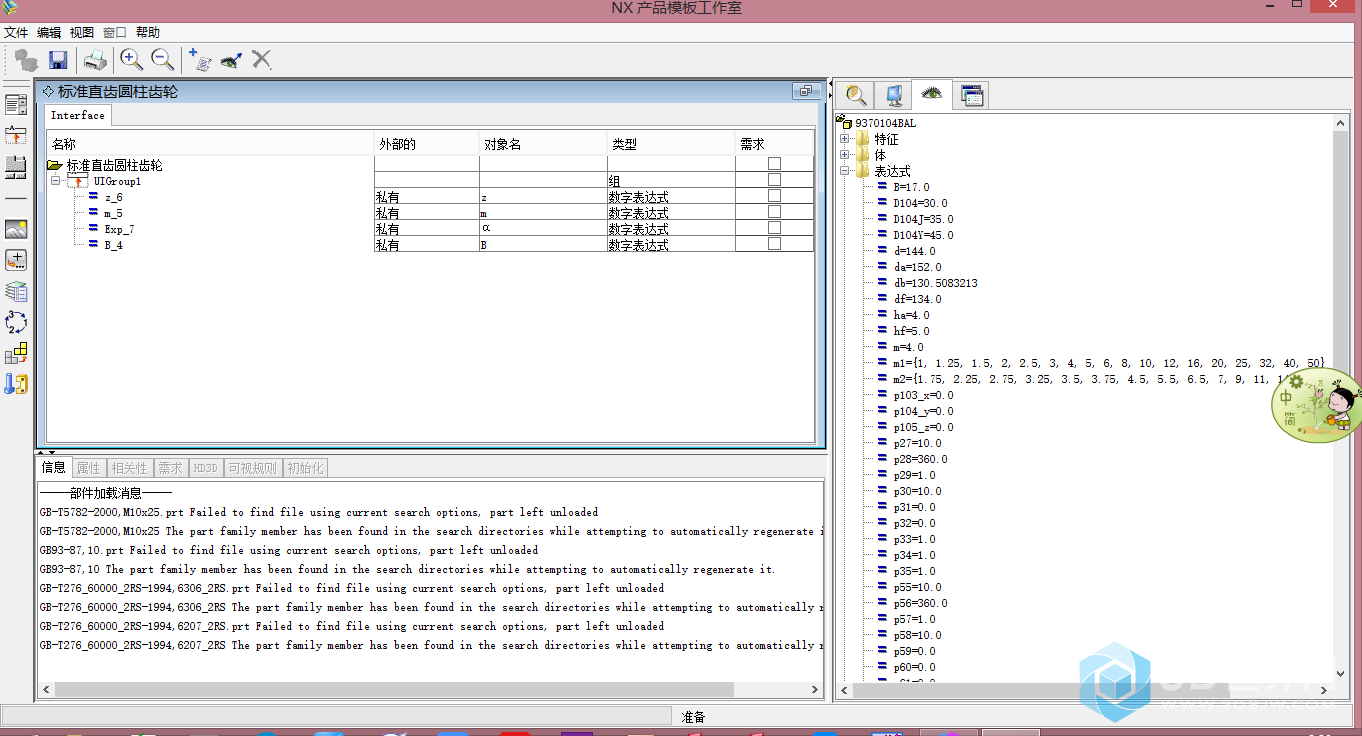Select the B_4 tree item
Image resolution: width=1362 pixels, height=736 pixels.
click(x=113, y=246)
